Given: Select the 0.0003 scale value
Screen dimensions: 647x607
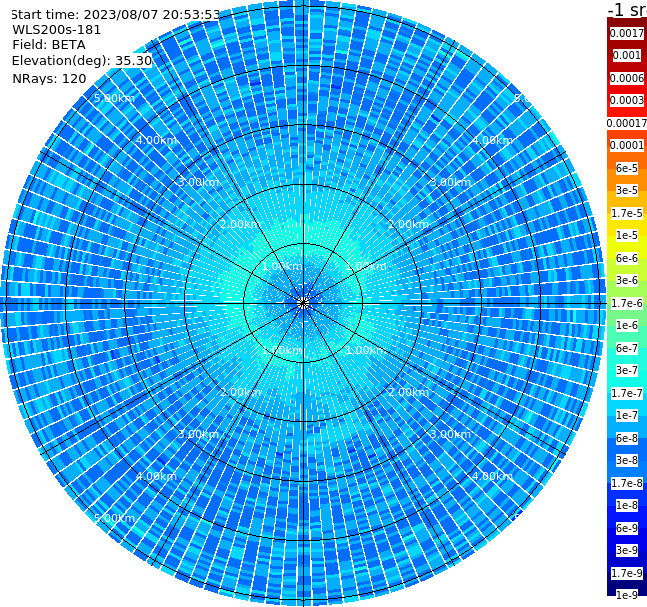Looking at the screenshot, I should click(627, 100).
